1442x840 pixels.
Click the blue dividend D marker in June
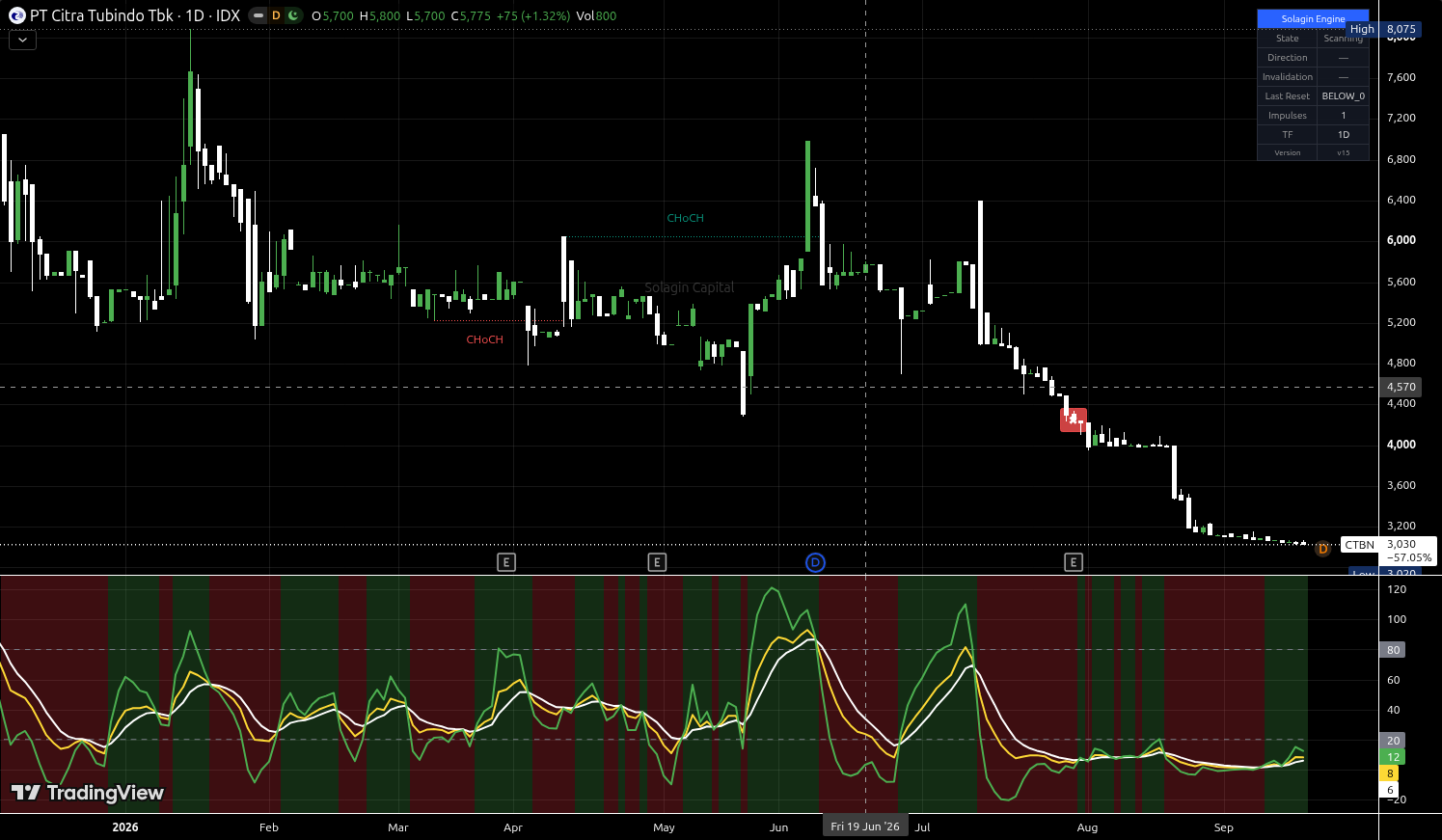click(815, 562)
